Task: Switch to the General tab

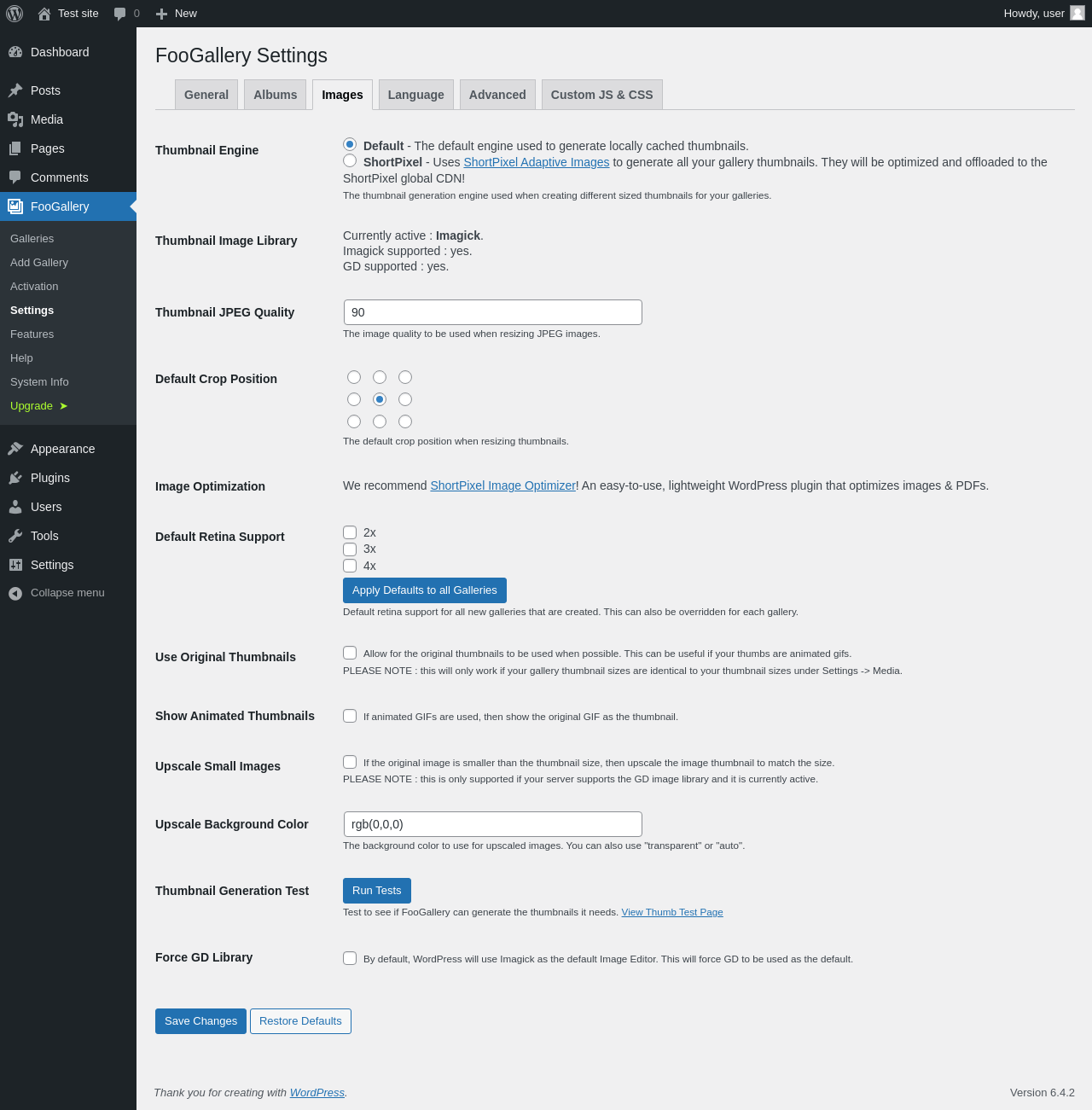Action: (206, 95)
